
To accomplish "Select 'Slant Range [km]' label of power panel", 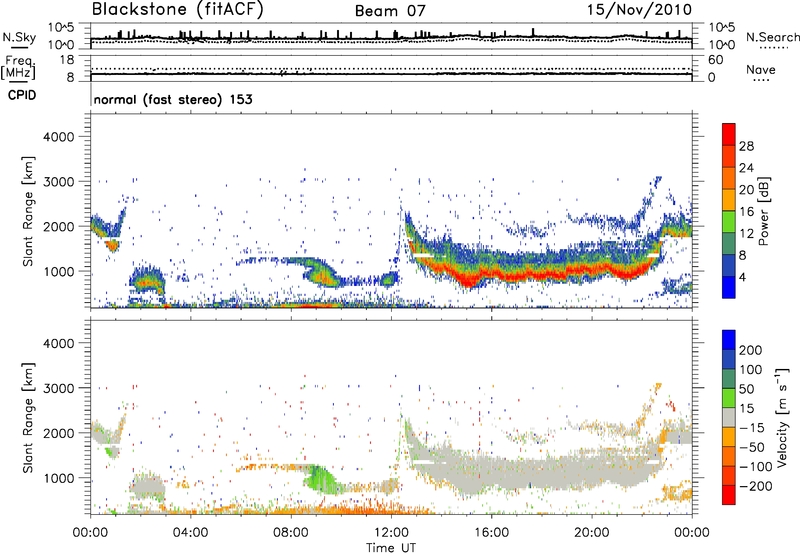I will tap(28, 211).
